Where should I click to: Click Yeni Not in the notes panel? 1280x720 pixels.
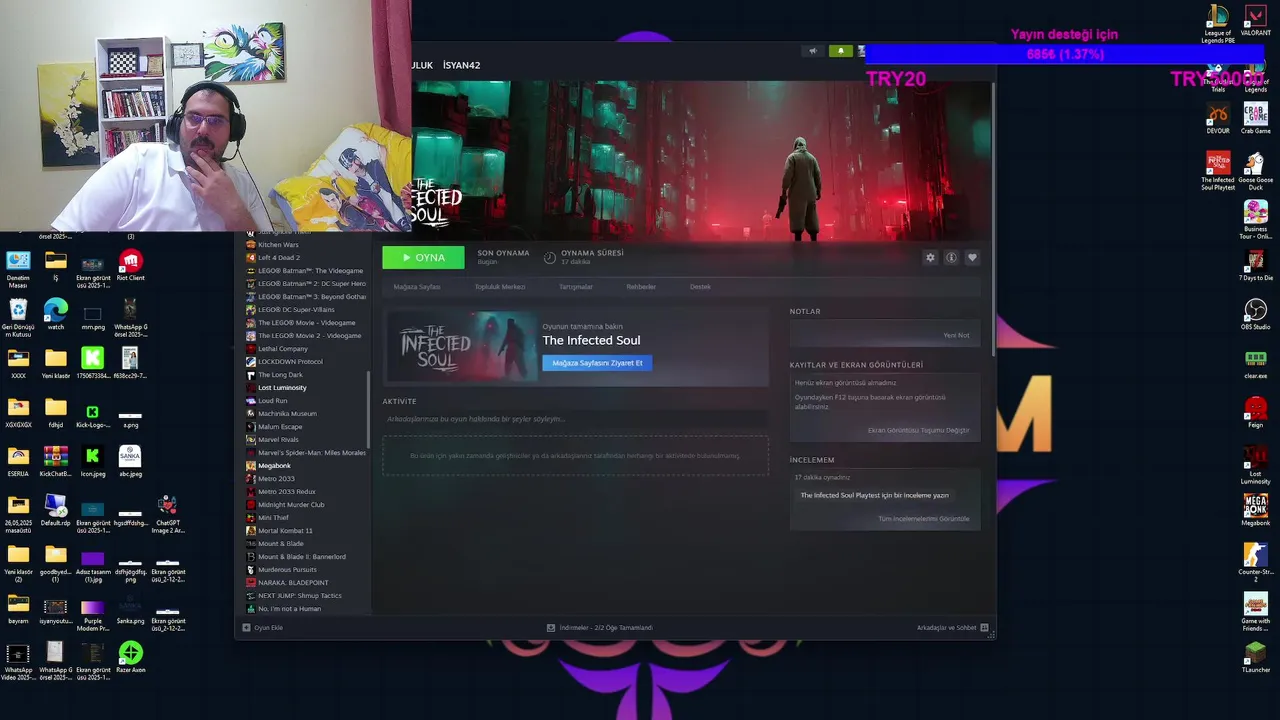(956, 335)
